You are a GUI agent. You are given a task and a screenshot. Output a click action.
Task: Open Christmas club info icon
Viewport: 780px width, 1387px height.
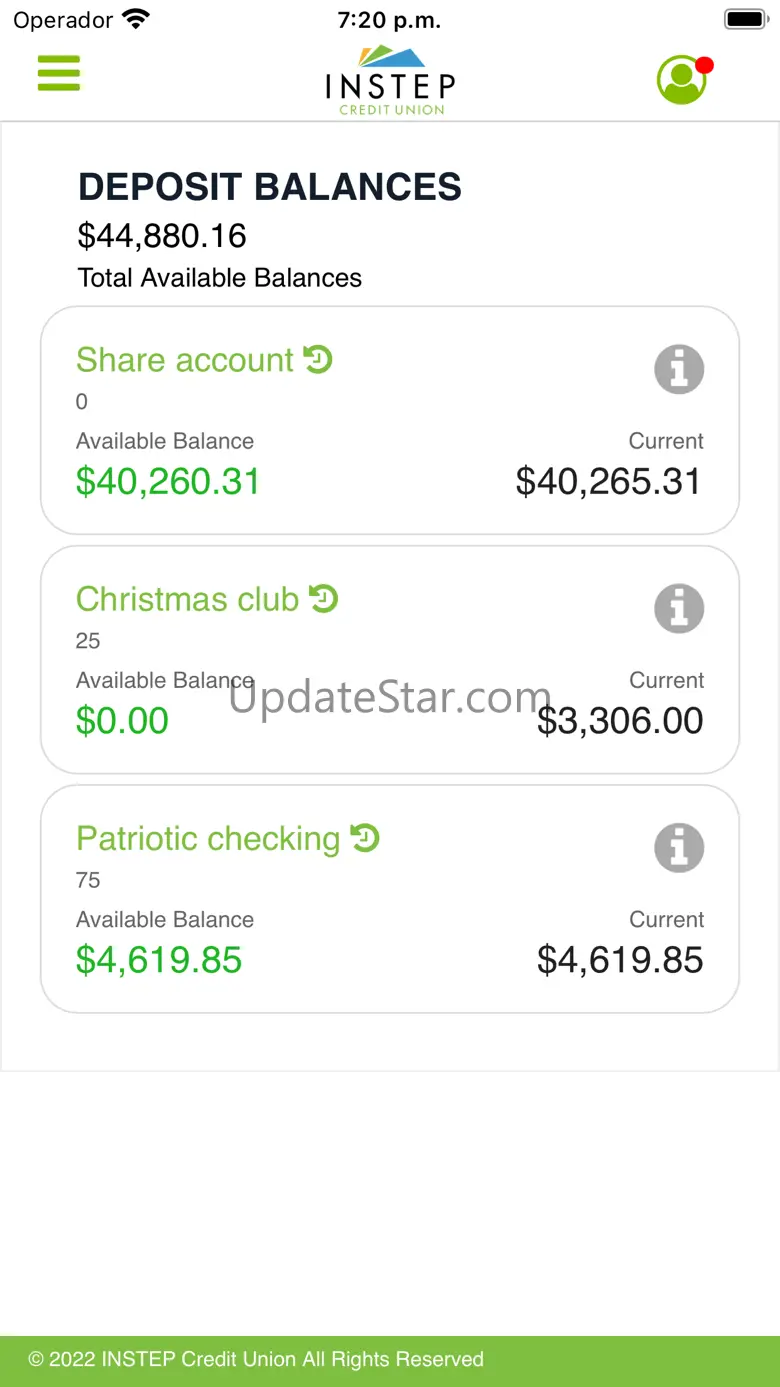click(679, 608)
